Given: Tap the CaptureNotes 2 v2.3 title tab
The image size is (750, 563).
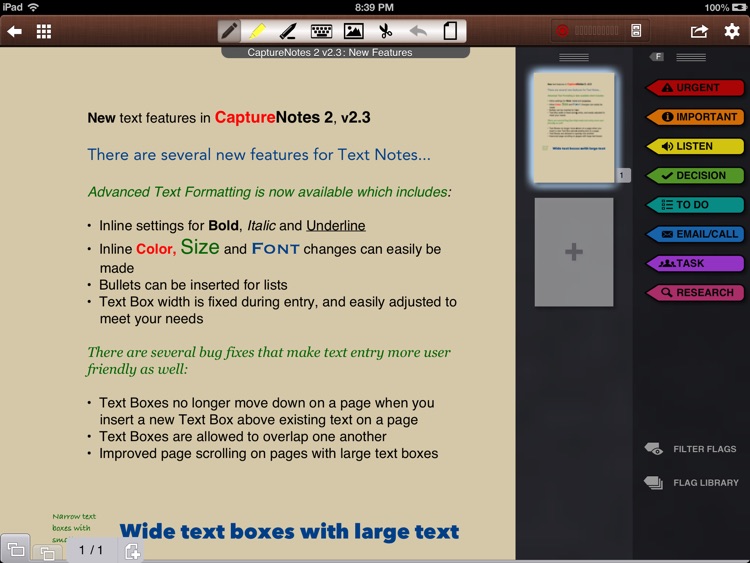Looking at the screenshot, I should [345, 52].
